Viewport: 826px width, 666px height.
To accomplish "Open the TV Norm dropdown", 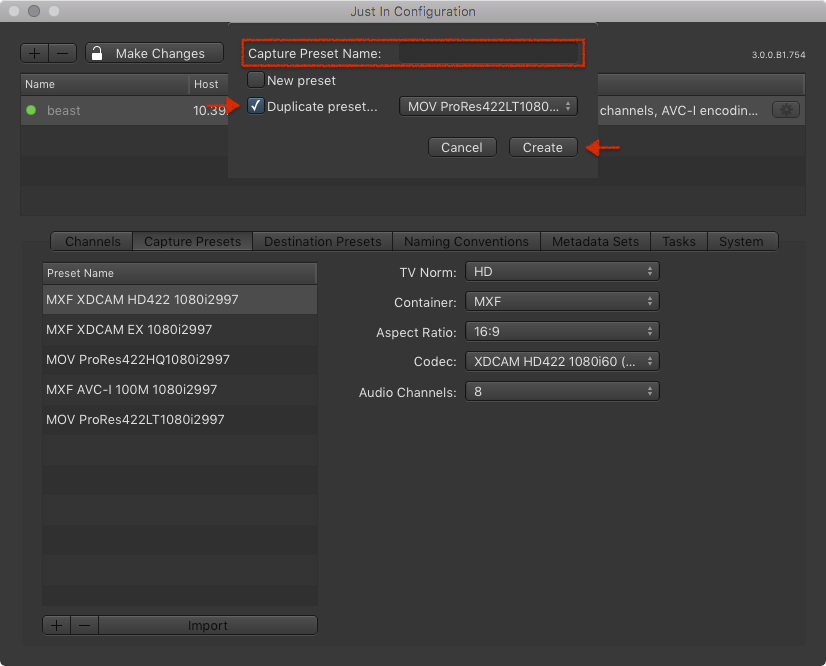I will (x=562, y=271).
